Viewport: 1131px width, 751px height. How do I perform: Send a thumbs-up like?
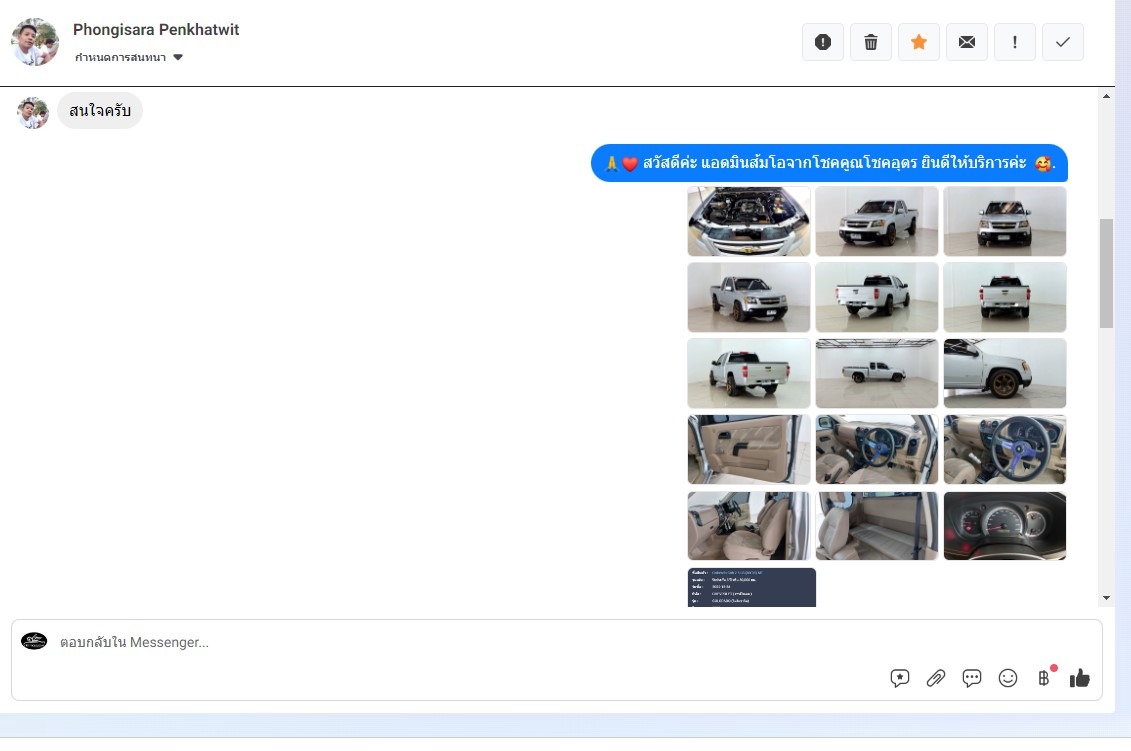[x=1080, y=678]
